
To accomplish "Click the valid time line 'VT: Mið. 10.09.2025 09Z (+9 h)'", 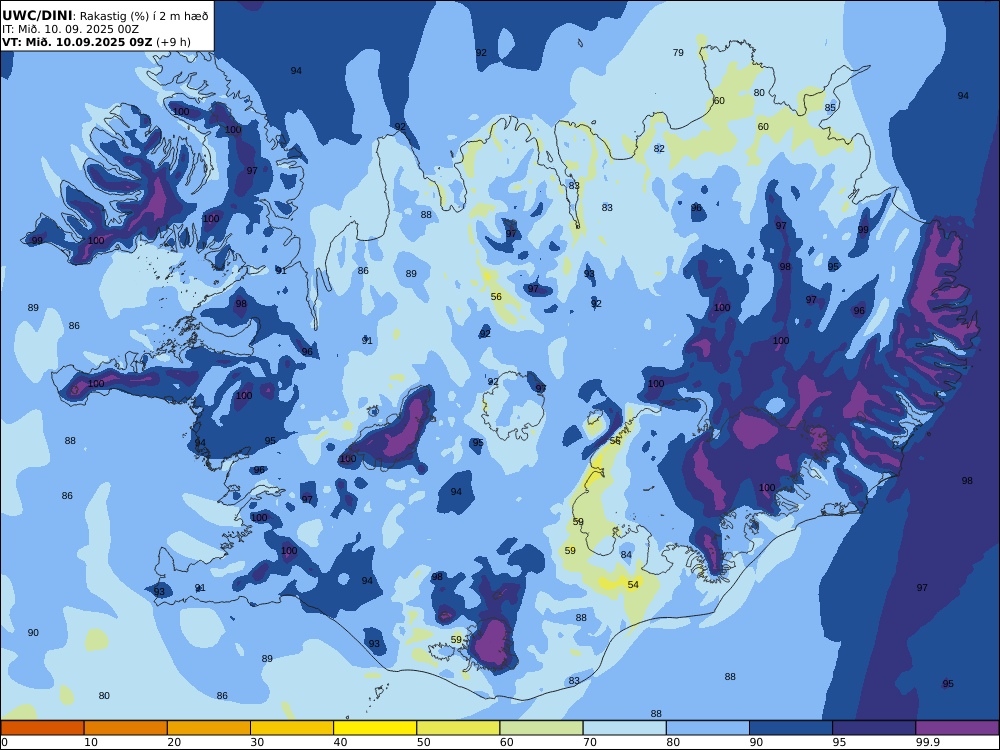I will (x=96, y=42).
